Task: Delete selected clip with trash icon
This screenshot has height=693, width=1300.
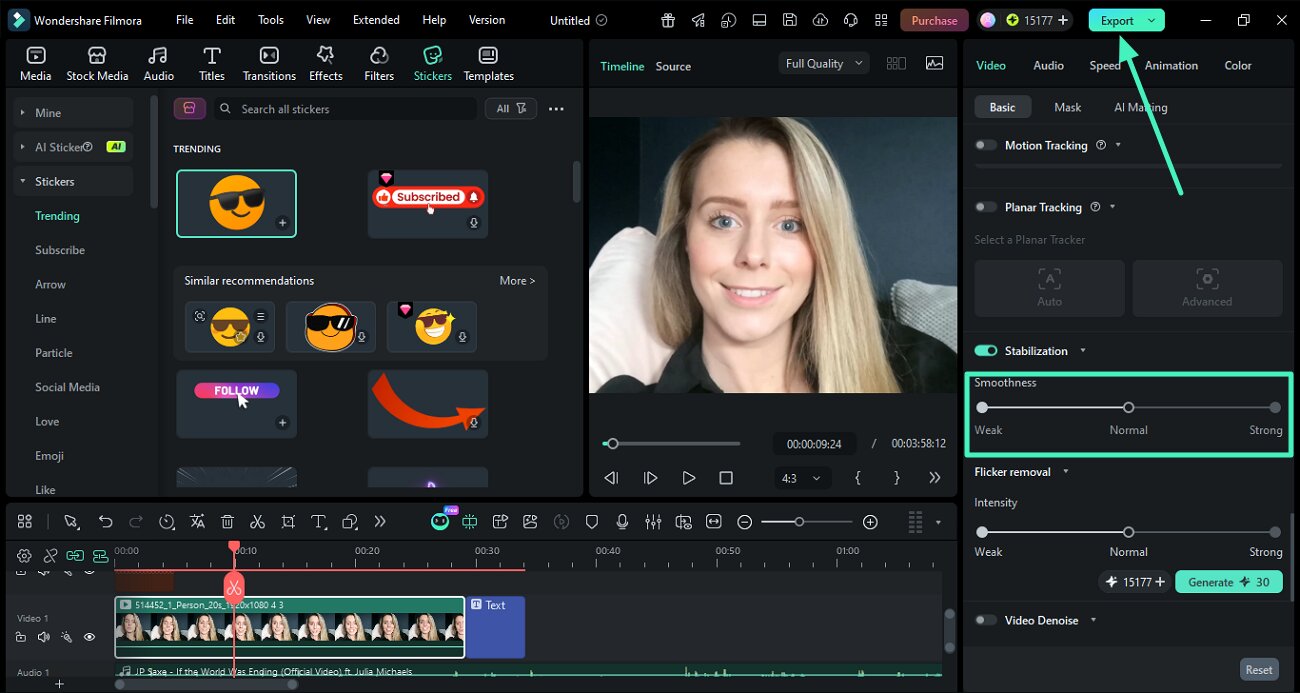Action: click(227, 521)
